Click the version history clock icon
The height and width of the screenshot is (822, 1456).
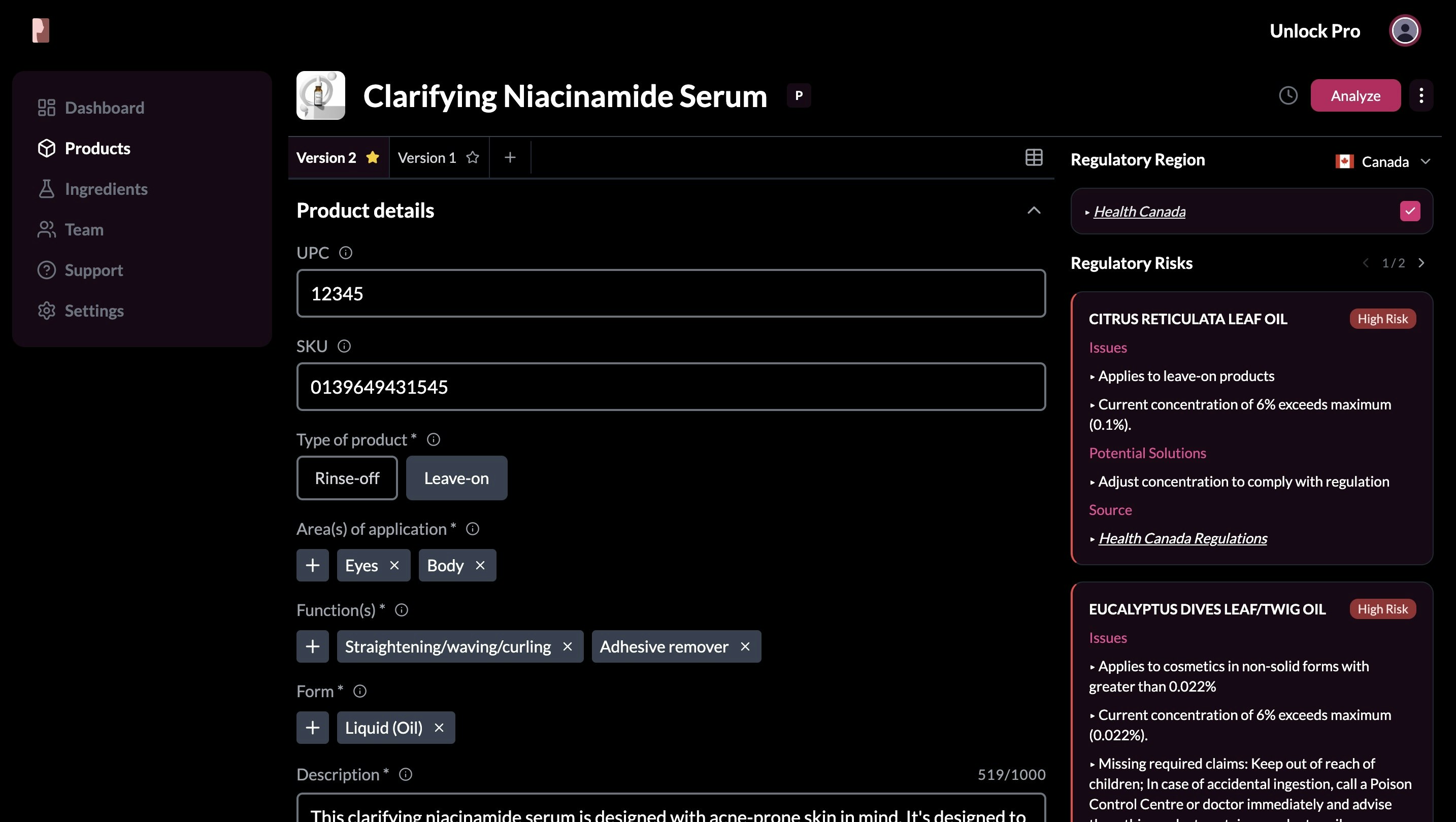pos(1288,95)
